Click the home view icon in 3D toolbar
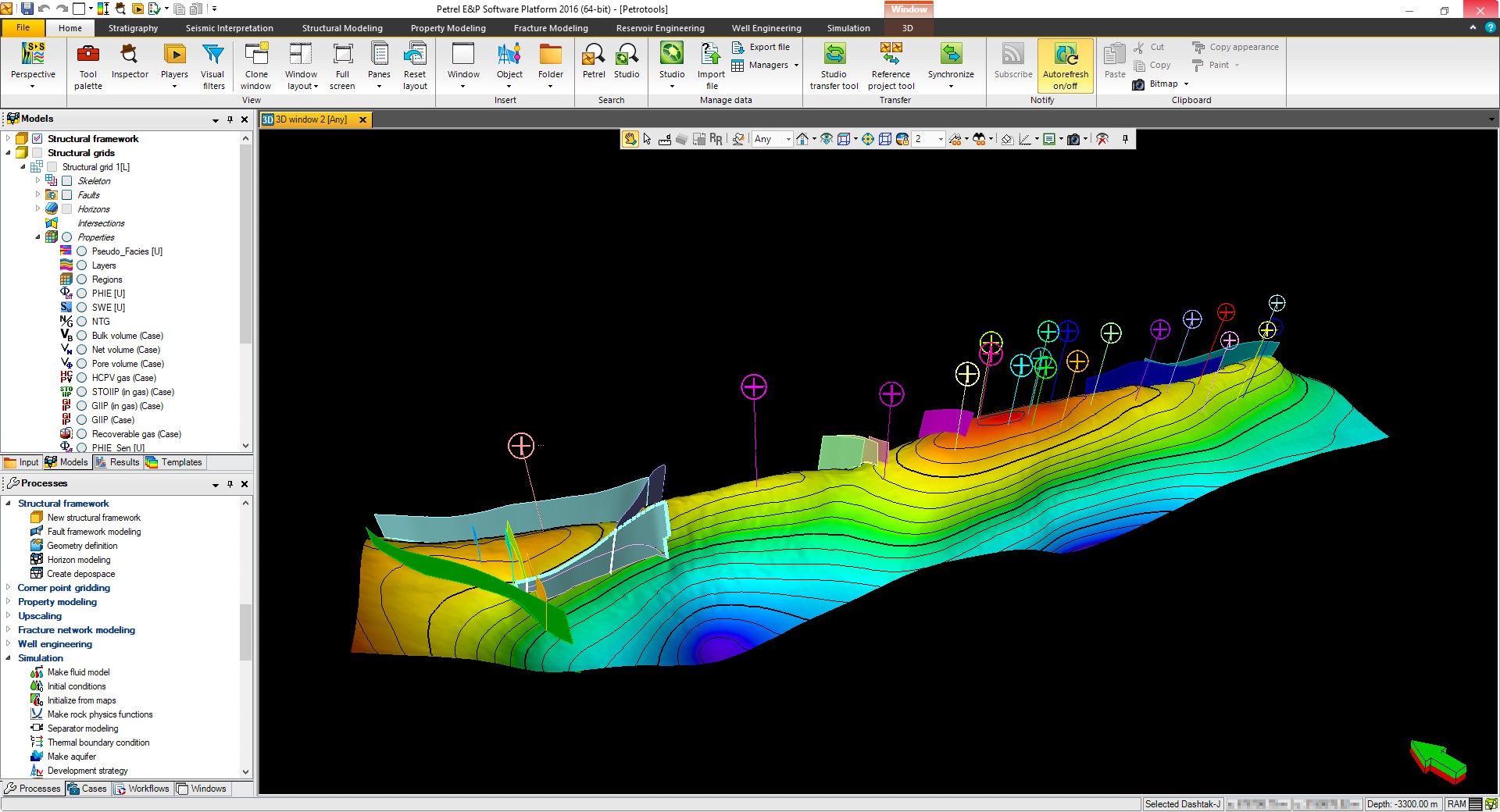 [802, 139]
